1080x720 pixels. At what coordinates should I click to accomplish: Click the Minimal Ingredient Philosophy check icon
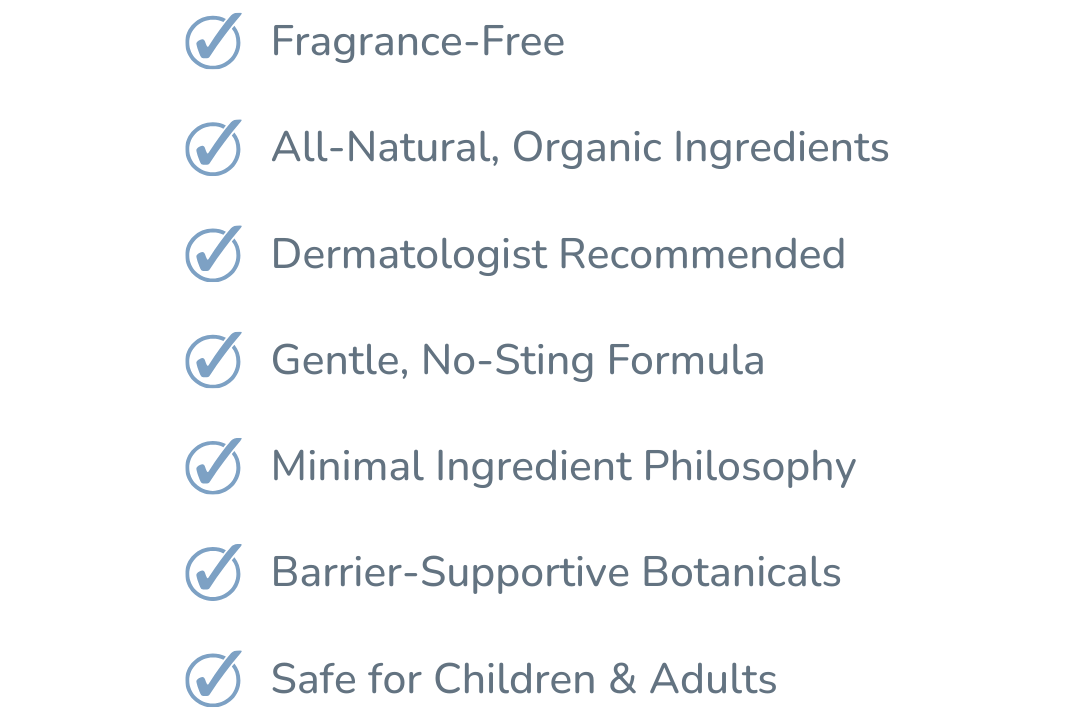point(213,466)
